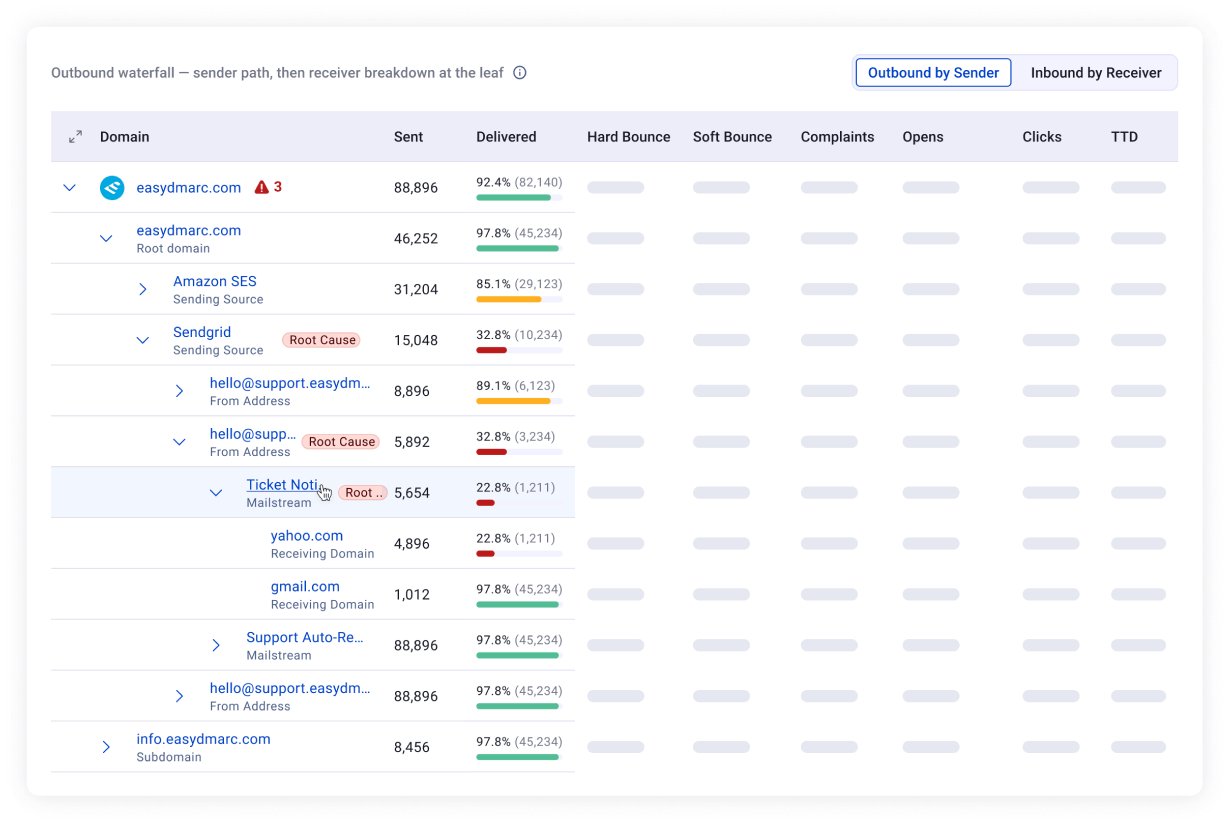
Task: Expand the Amazon SES sending source
Action: pyautogui.click(x=143, y=289)
